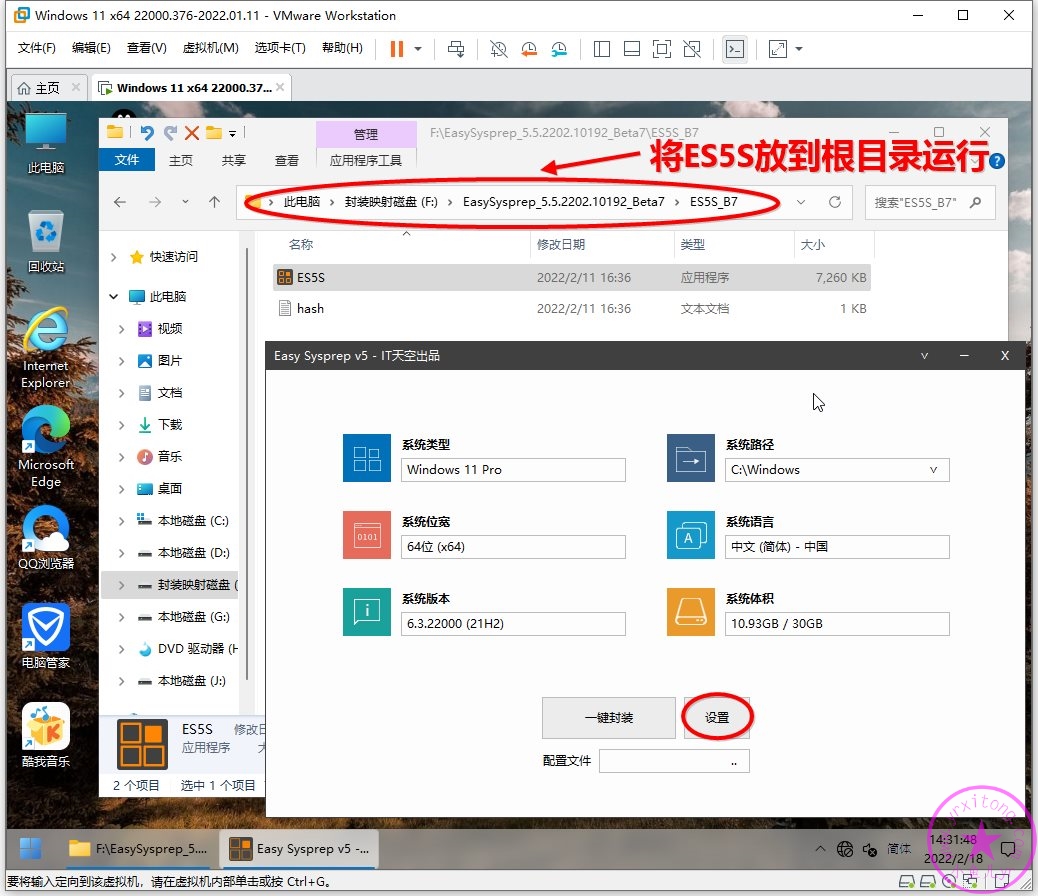Collapse the 此电脑 tree node
This screenshot has width=1038, height=896.
(x=114, y=297)
